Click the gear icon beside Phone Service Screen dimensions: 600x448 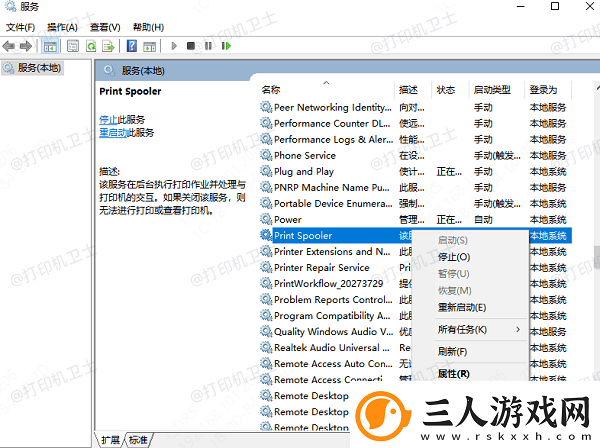click(x=266, y=155)
